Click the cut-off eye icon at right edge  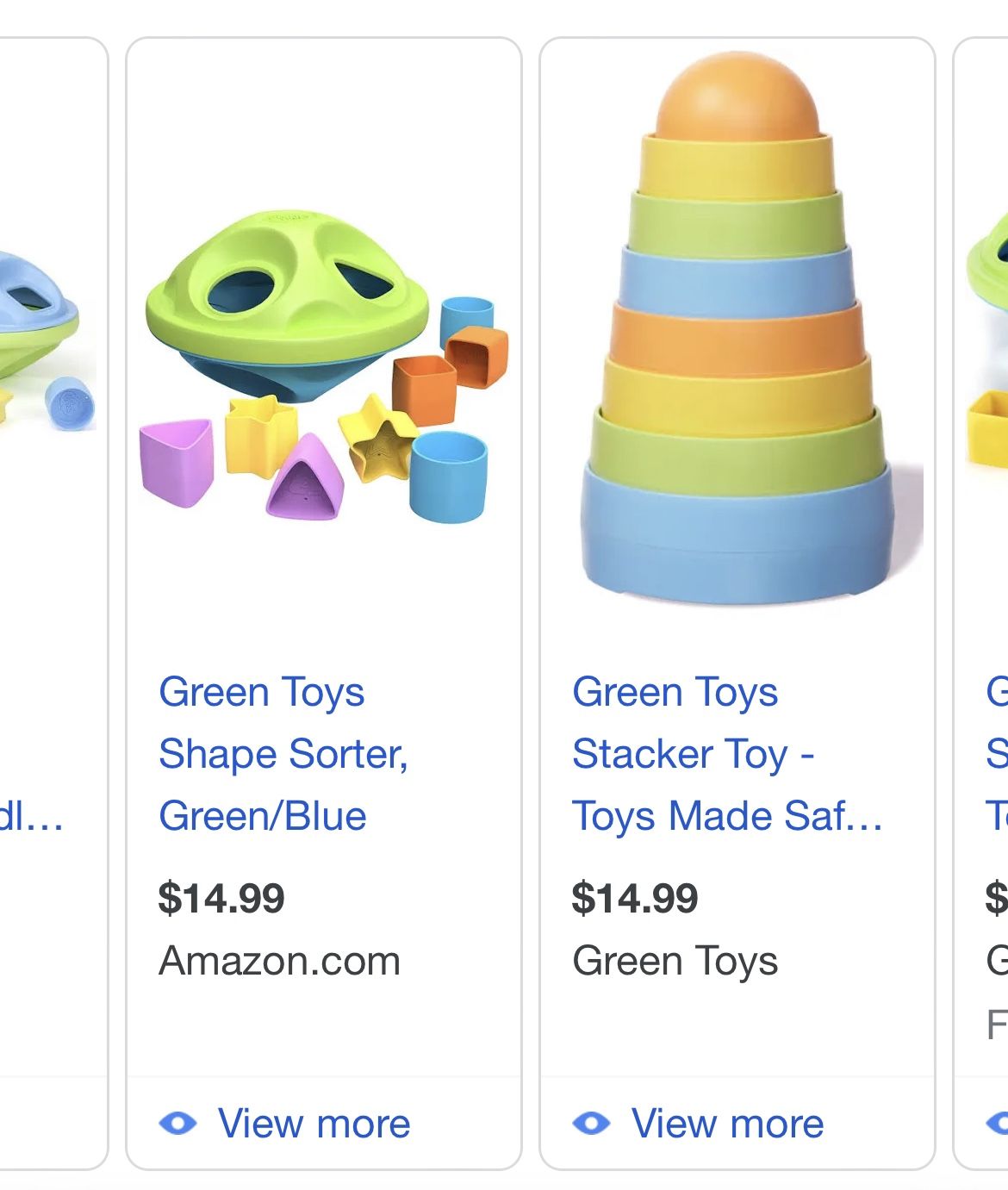pos(999,1123)
